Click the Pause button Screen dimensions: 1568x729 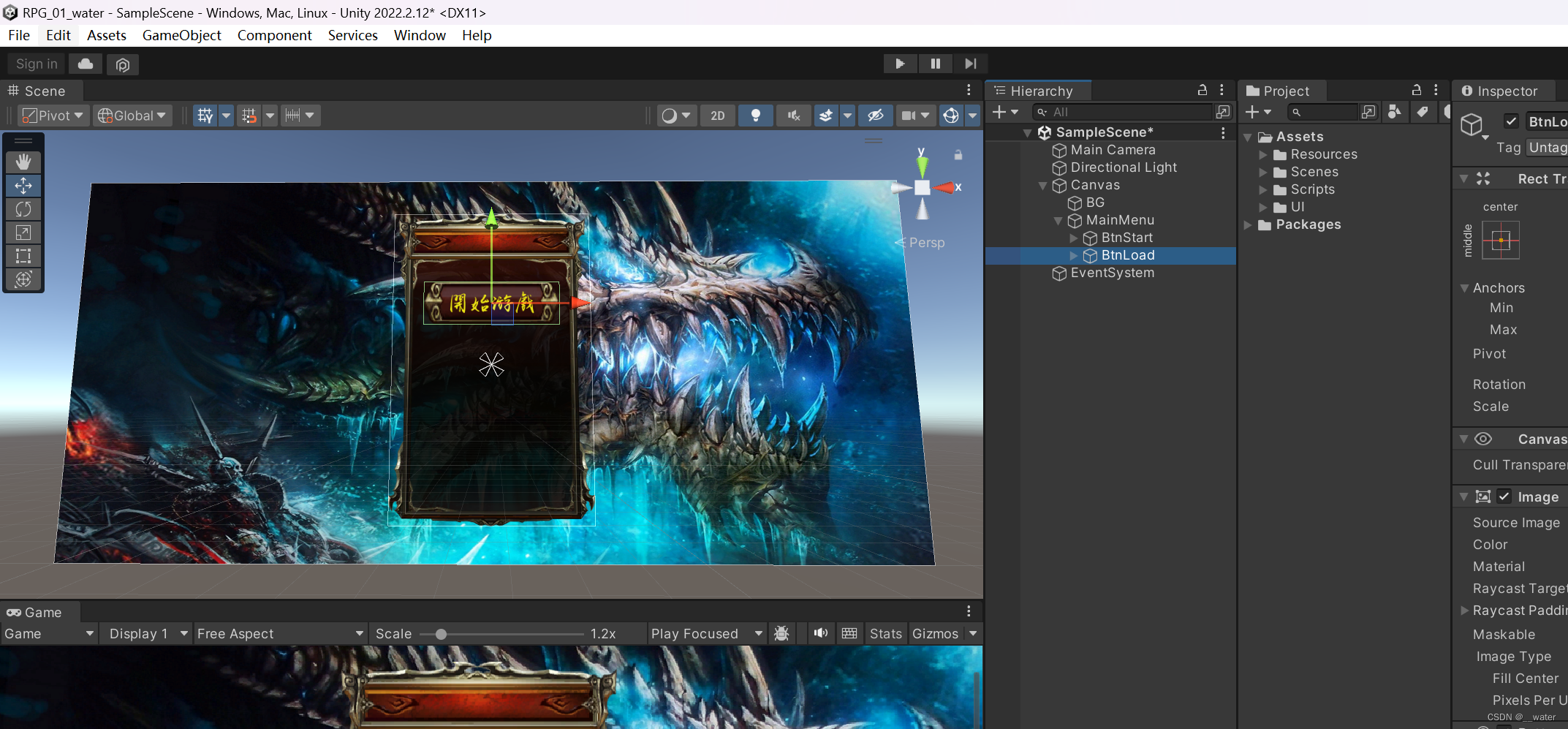pyautogui.click(x=935, y=64)
